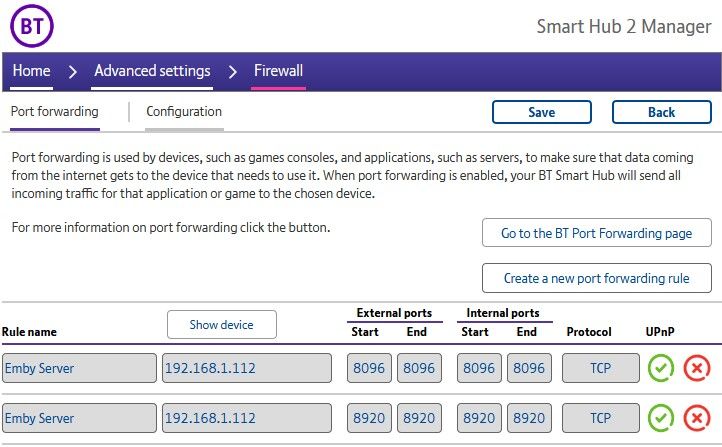Go to the BT Port Forwarding page
This screenshot has height=447, width=722.
point(596,233)
